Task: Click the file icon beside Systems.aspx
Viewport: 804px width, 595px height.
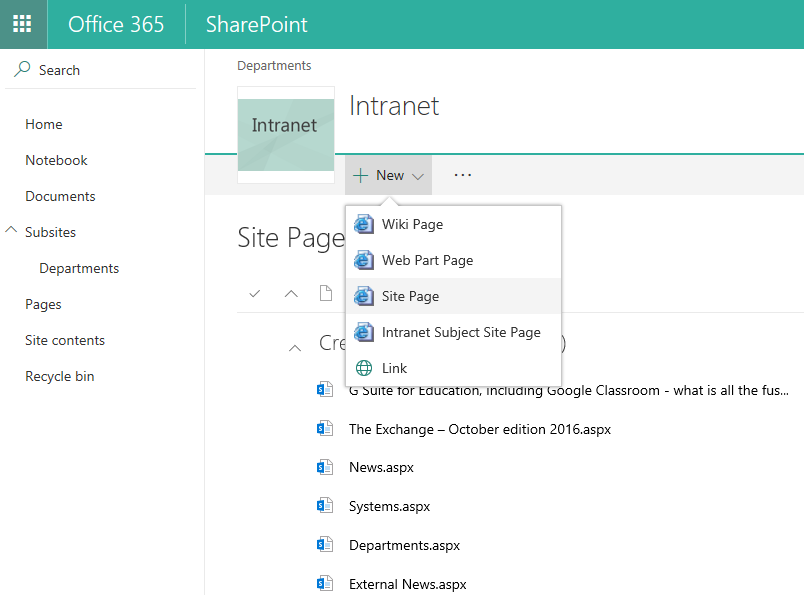Action: click(x=325, y=506)
